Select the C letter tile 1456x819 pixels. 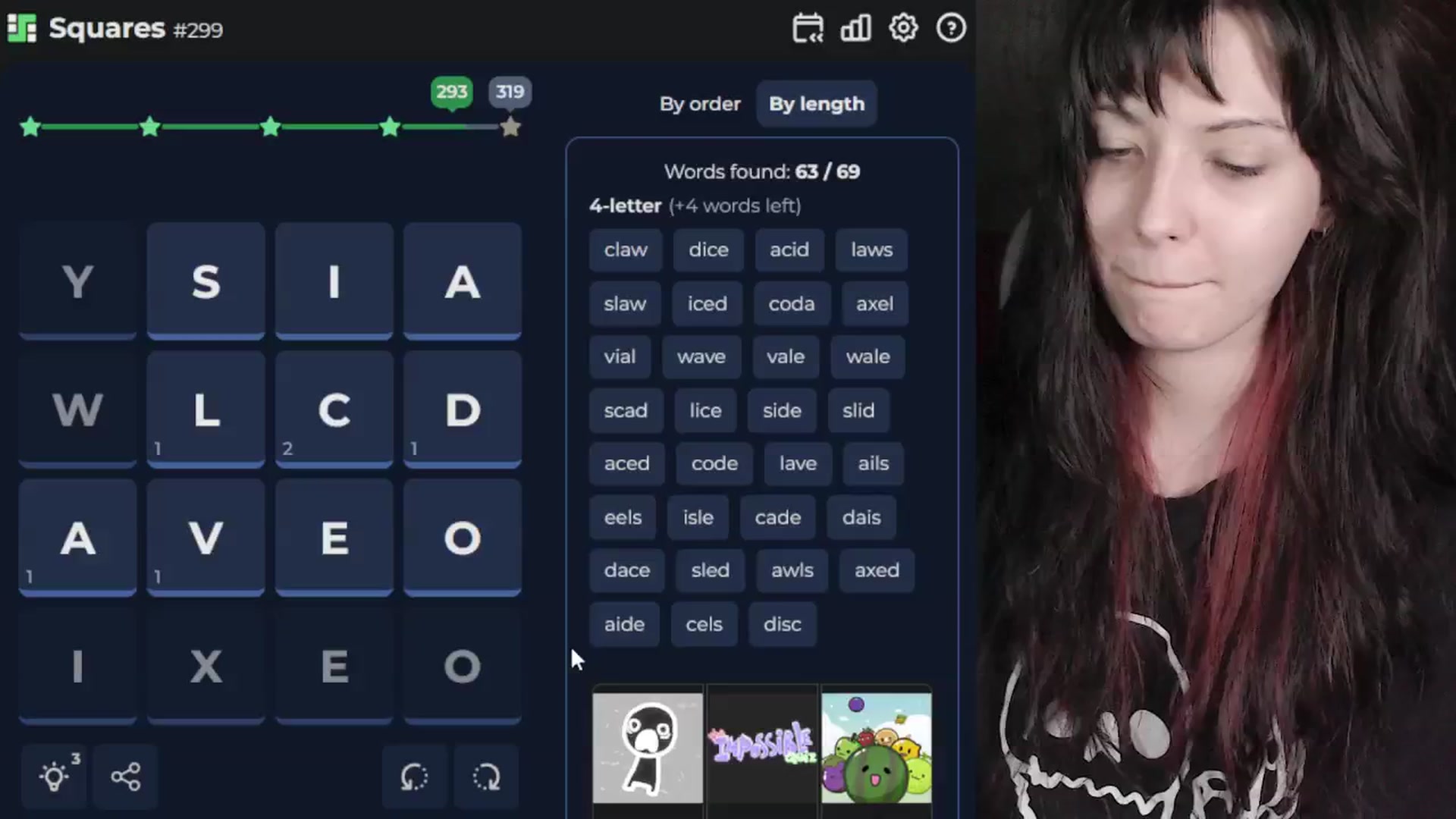tap(334, 409)
